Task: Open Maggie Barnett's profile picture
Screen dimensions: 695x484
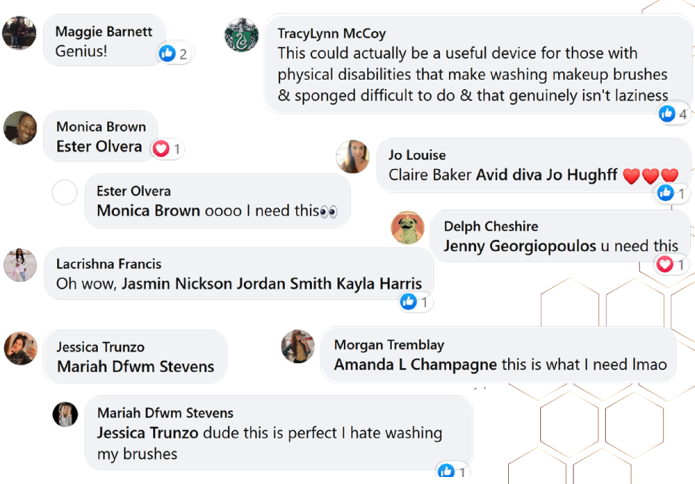Action: click(20, 33)
